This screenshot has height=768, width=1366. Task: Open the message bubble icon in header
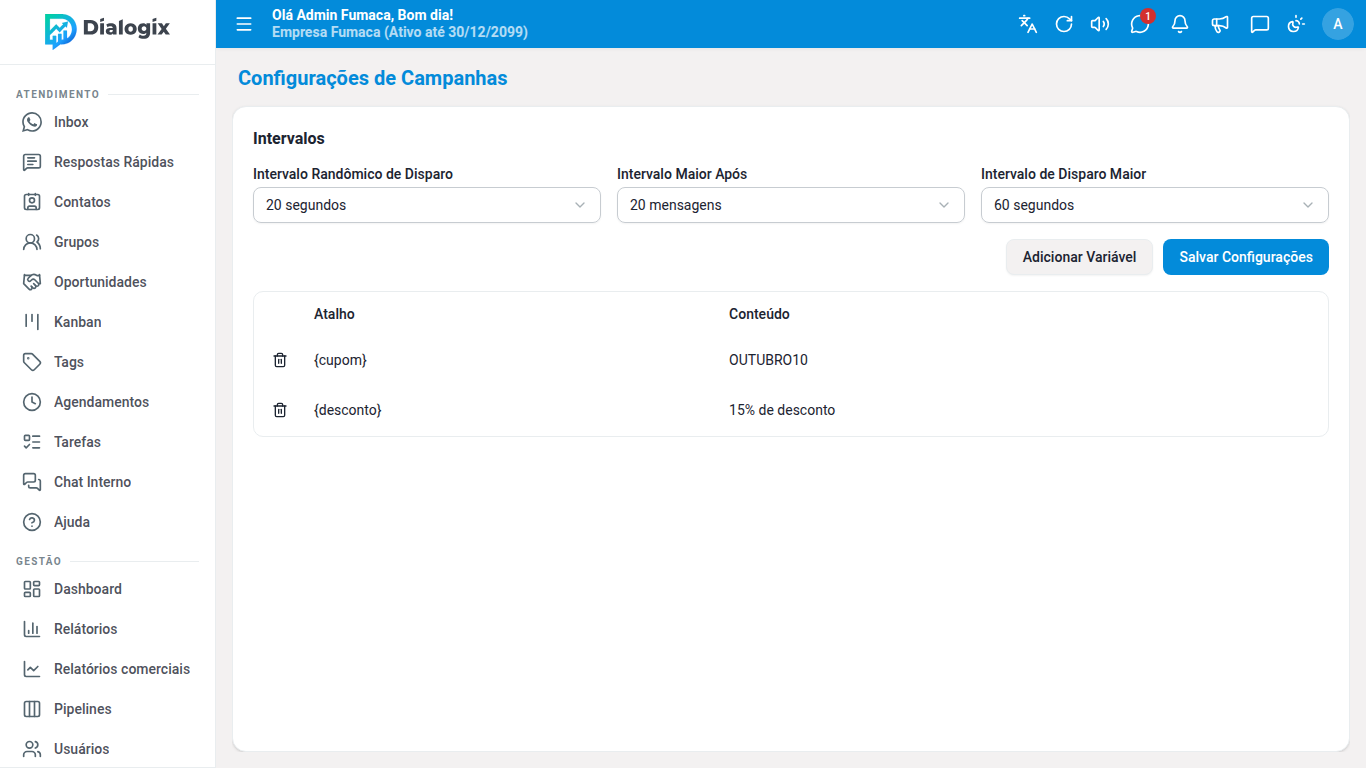(1260, 24)
